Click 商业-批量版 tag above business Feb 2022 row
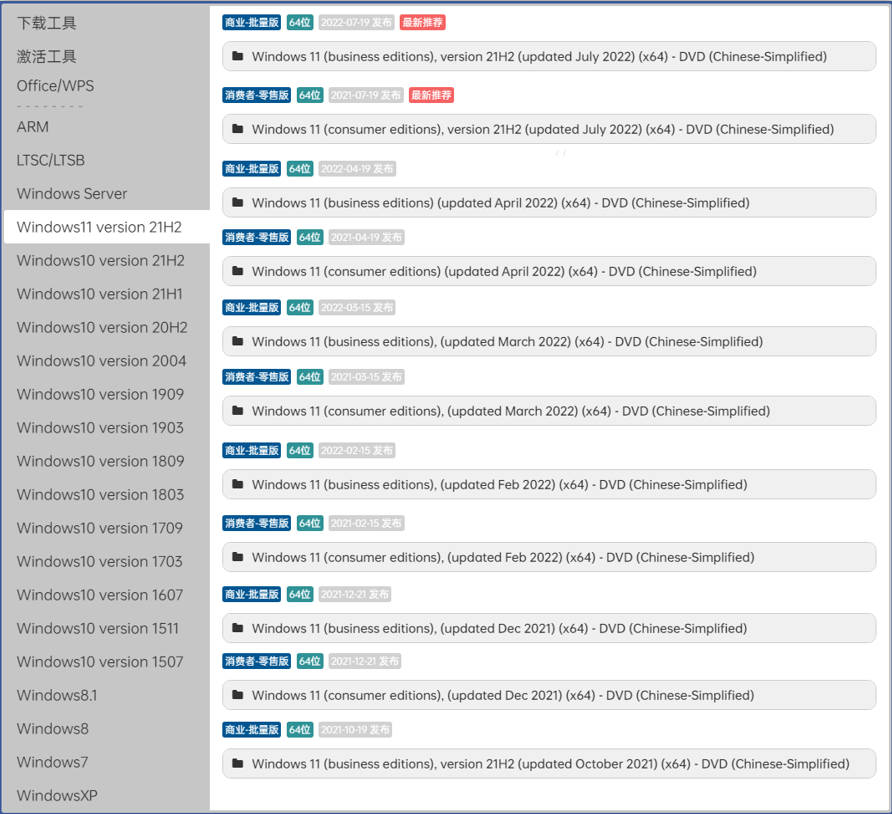This screenshot has height=814, width=892. point(251,451)
